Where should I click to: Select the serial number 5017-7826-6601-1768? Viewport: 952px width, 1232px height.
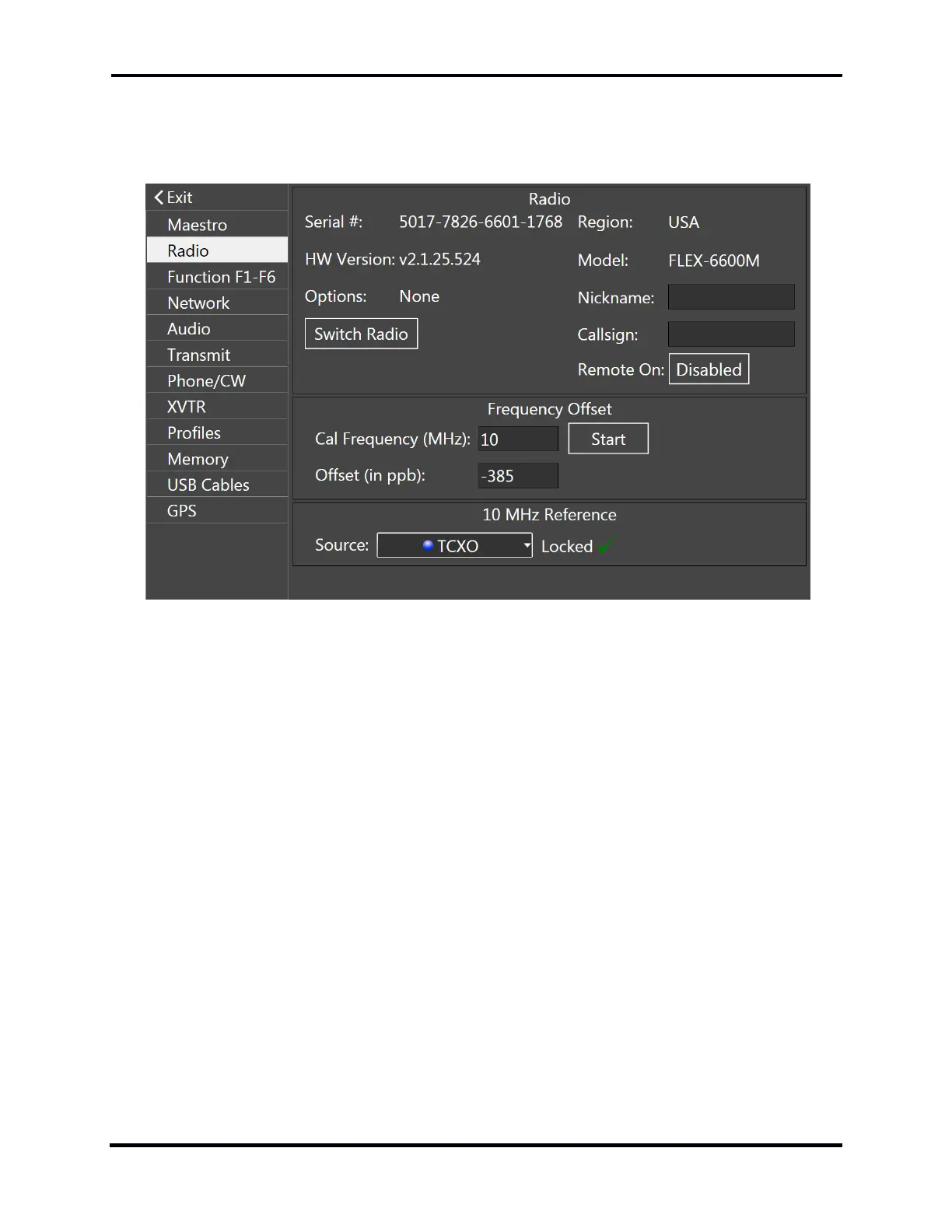tap(481, 222)
